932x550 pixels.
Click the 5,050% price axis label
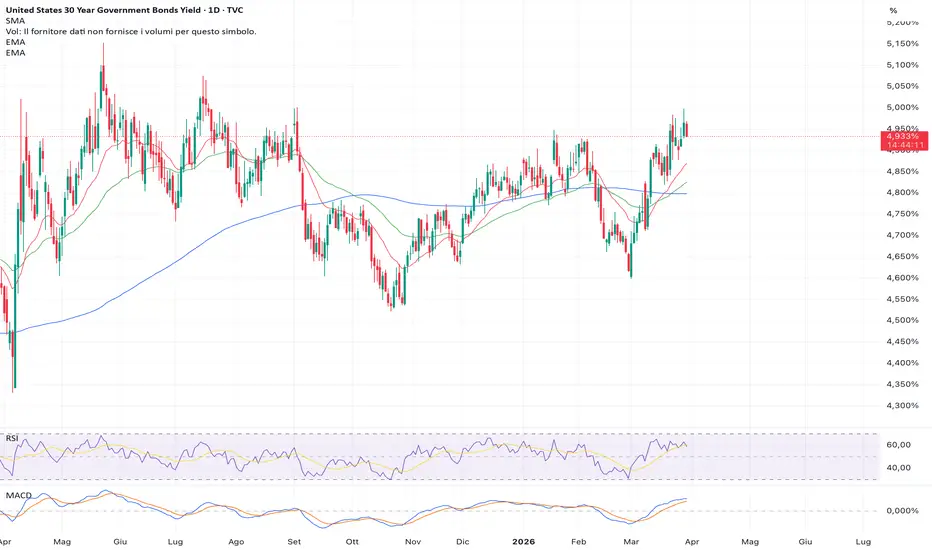click(x=902, y=86)
